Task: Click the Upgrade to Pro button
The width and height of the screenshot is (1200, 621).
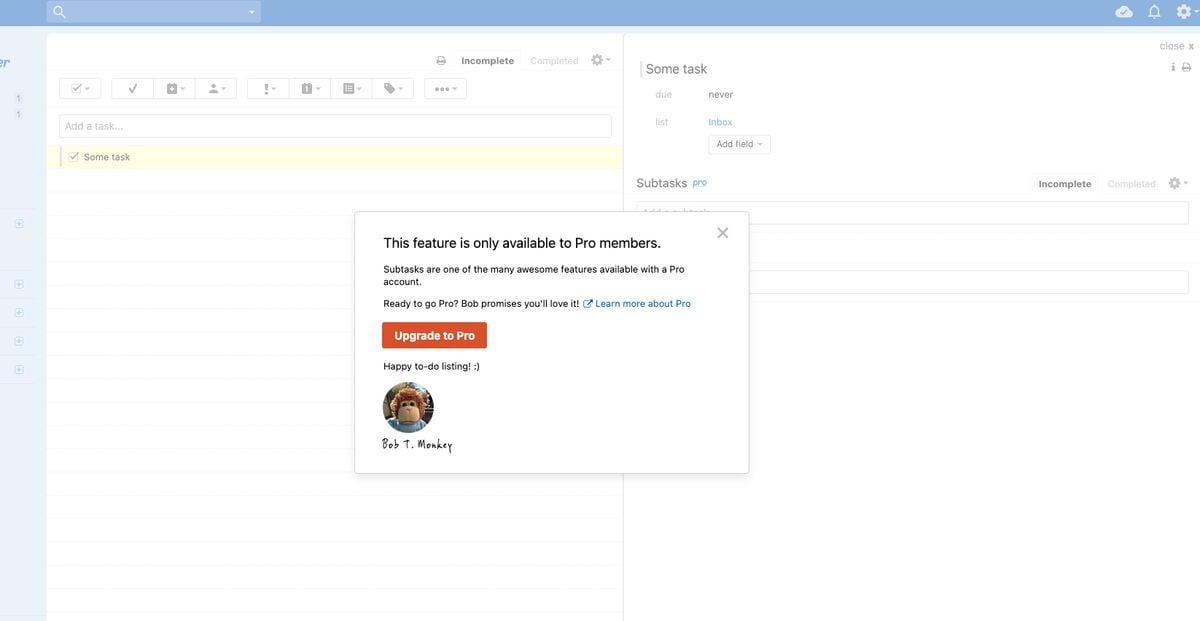Action: point(434,336)
